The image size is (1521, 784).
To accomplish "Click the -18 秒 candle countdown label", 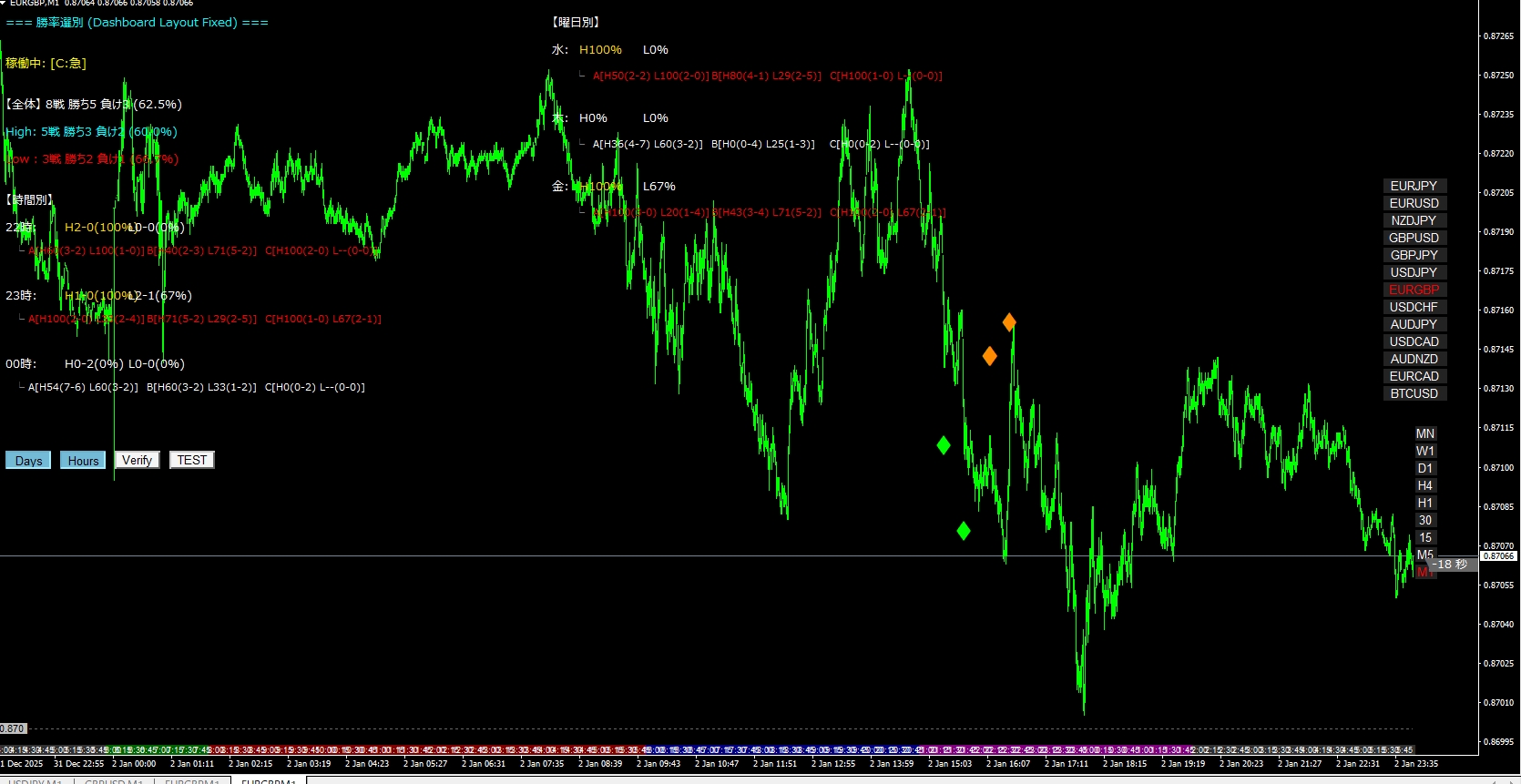I will [x=1450, y=565].
